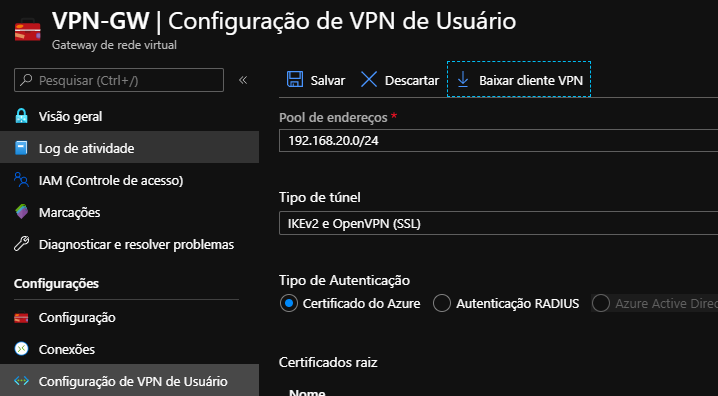
Task: Click Descartar button
Action: point(400,80)
